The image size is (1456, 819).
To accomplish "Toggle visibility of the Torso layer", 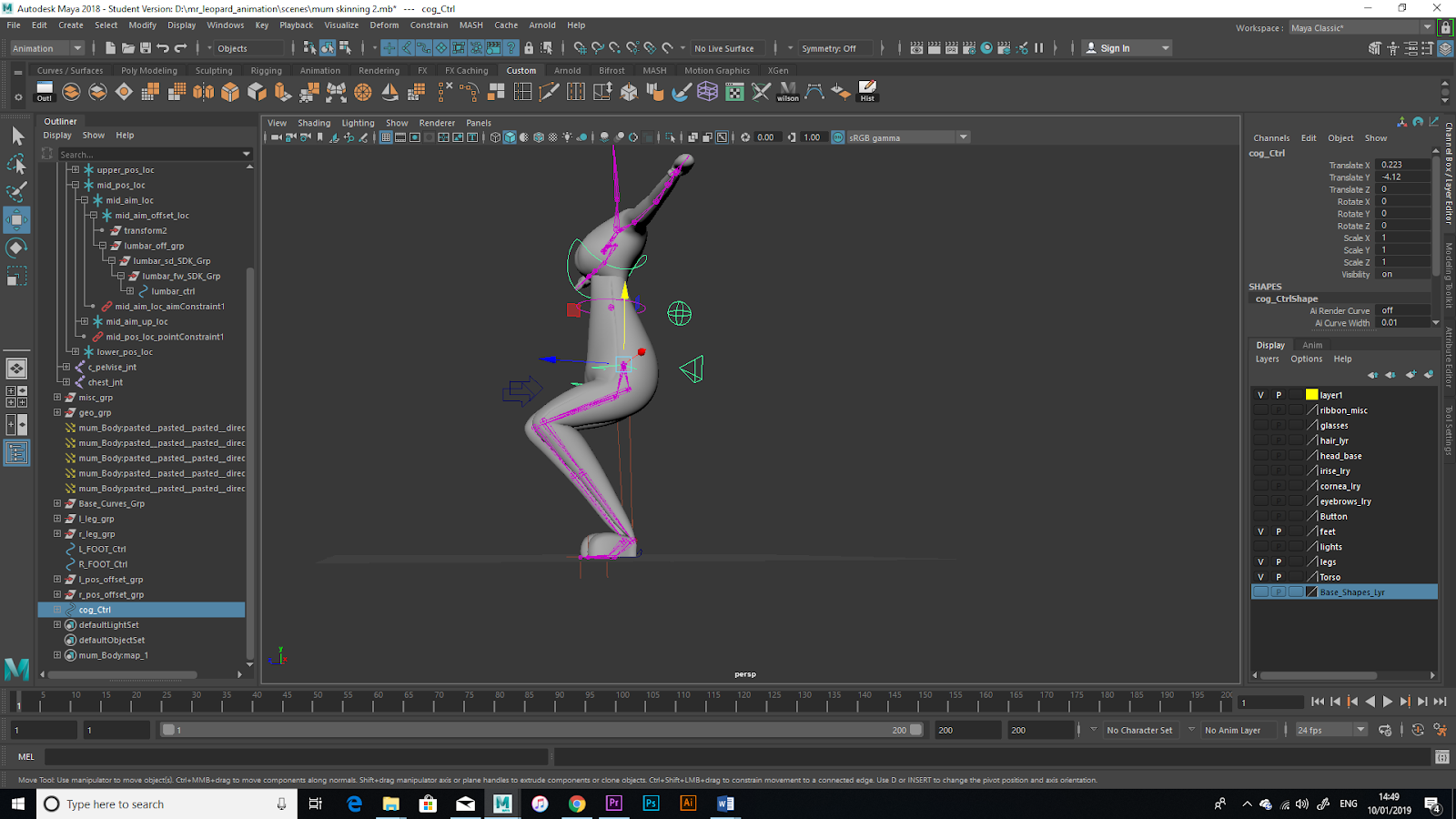I will point(1260,577).
